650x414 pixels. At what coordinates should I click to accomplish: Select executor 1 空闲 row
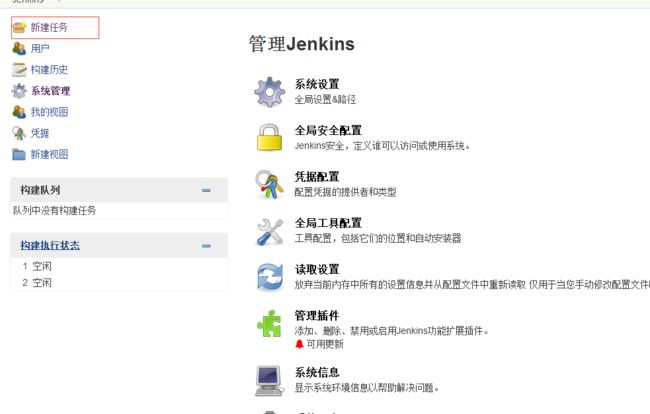point(119,266)
